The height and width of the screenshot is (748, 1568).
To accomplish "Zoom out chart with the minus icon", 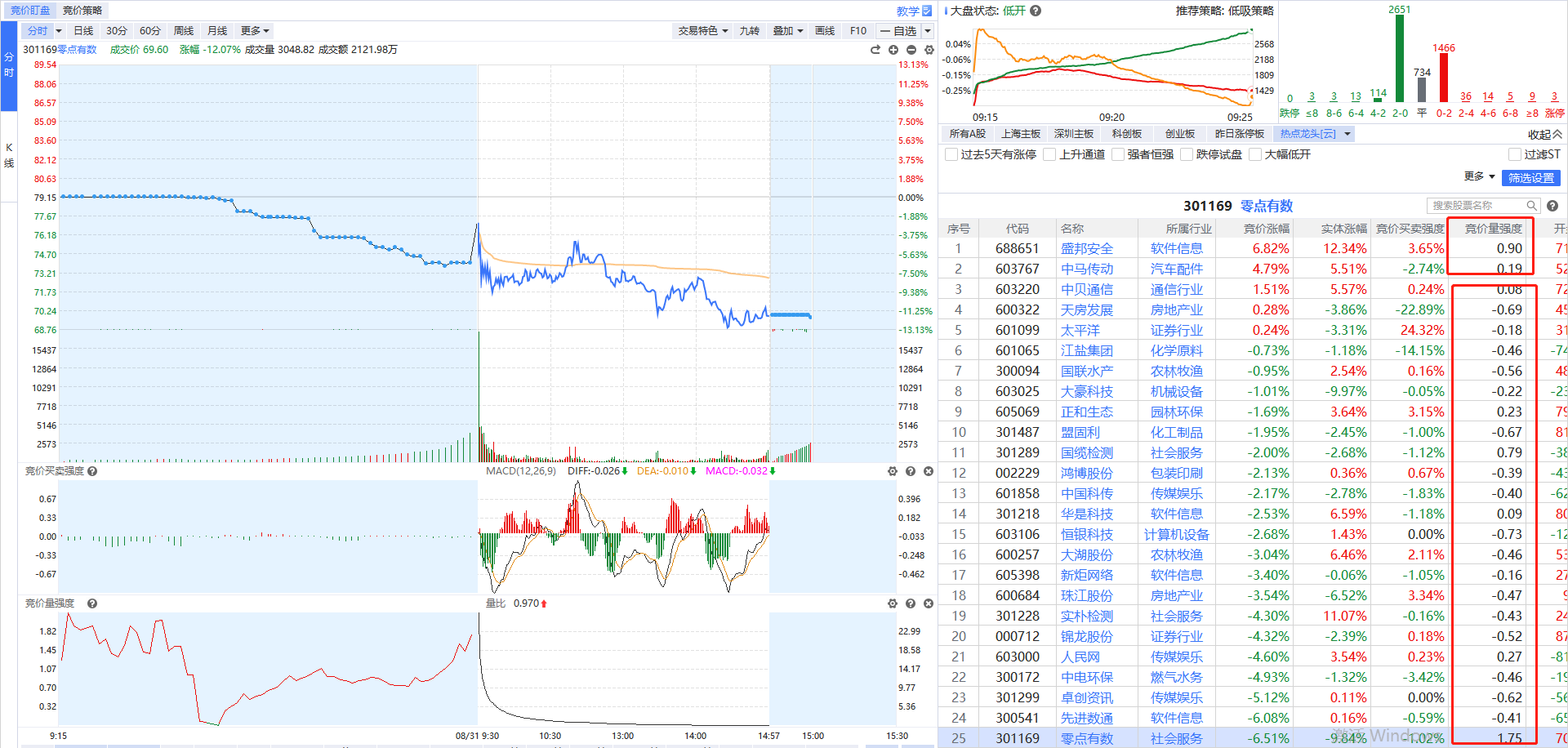I will coord(911,50).
